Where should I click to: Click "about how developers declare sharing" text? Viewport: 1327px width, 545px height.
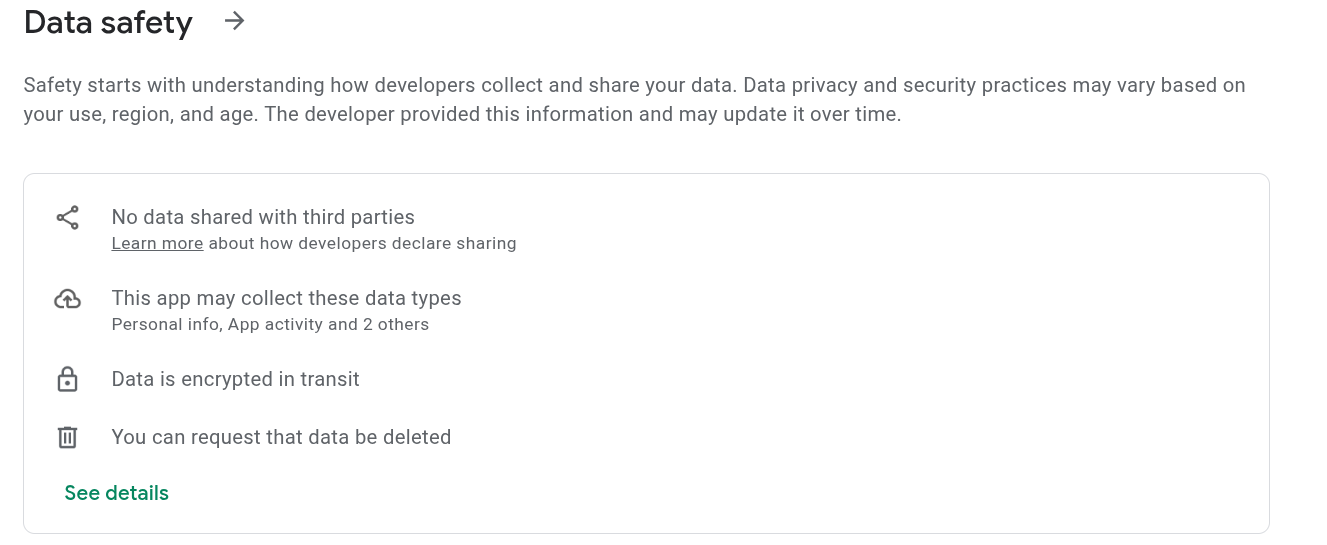point(362,243)
